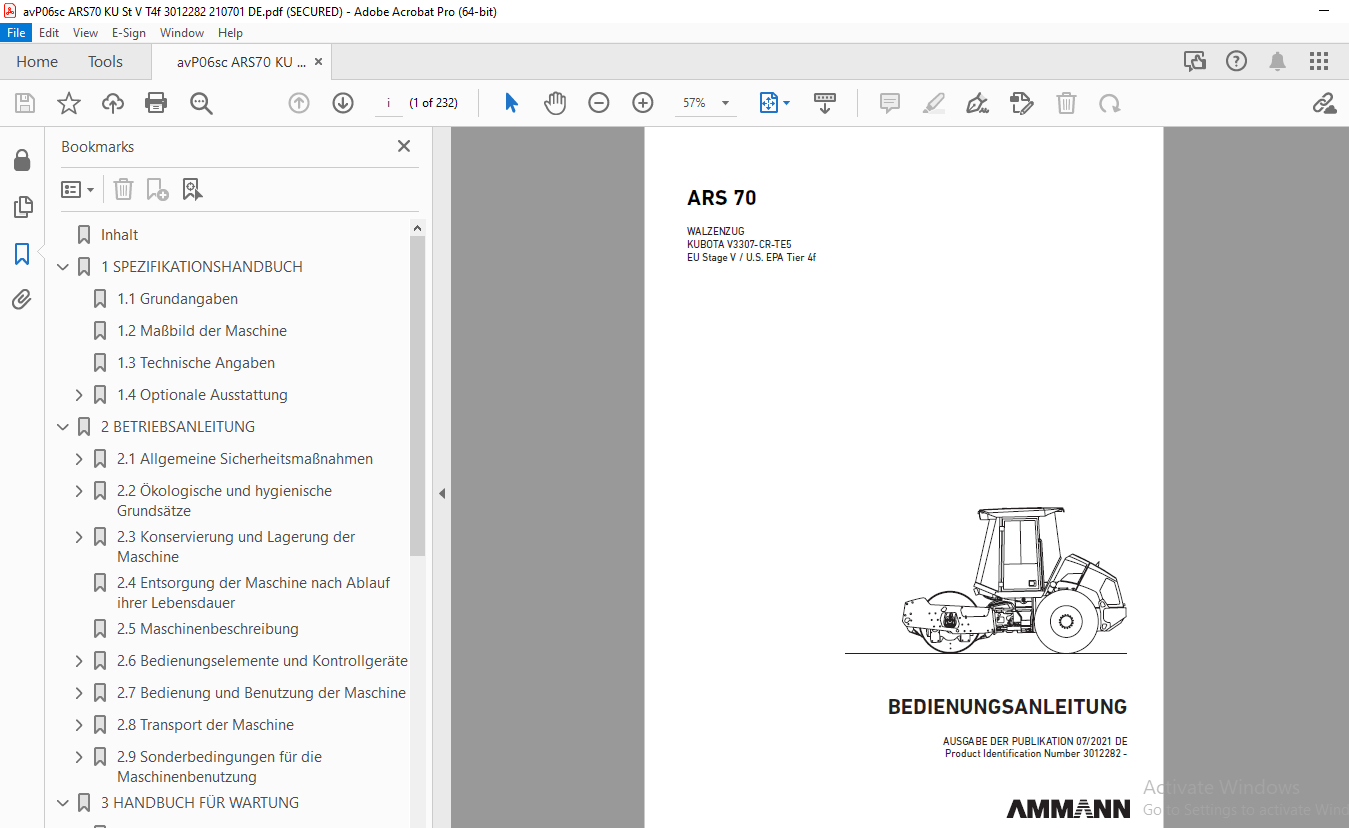Zoom in with the plus icon
The height and width of the screenshot is (828, 1349).
(643, 103)
